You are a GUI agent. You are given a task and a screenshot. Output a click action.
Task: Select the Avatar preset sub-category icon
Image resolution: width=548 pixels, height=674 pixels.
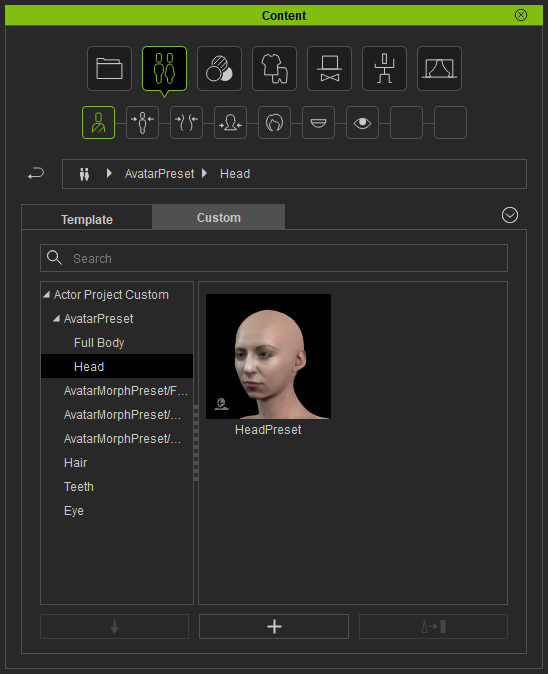pos(98,123)
